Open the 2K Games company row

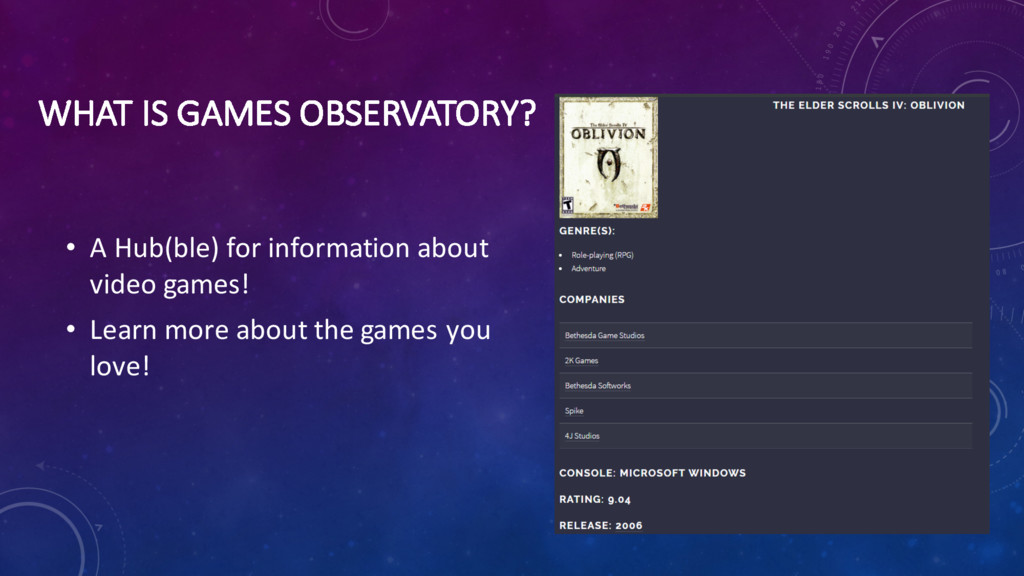pyautogui.click(x=765, y=360)
